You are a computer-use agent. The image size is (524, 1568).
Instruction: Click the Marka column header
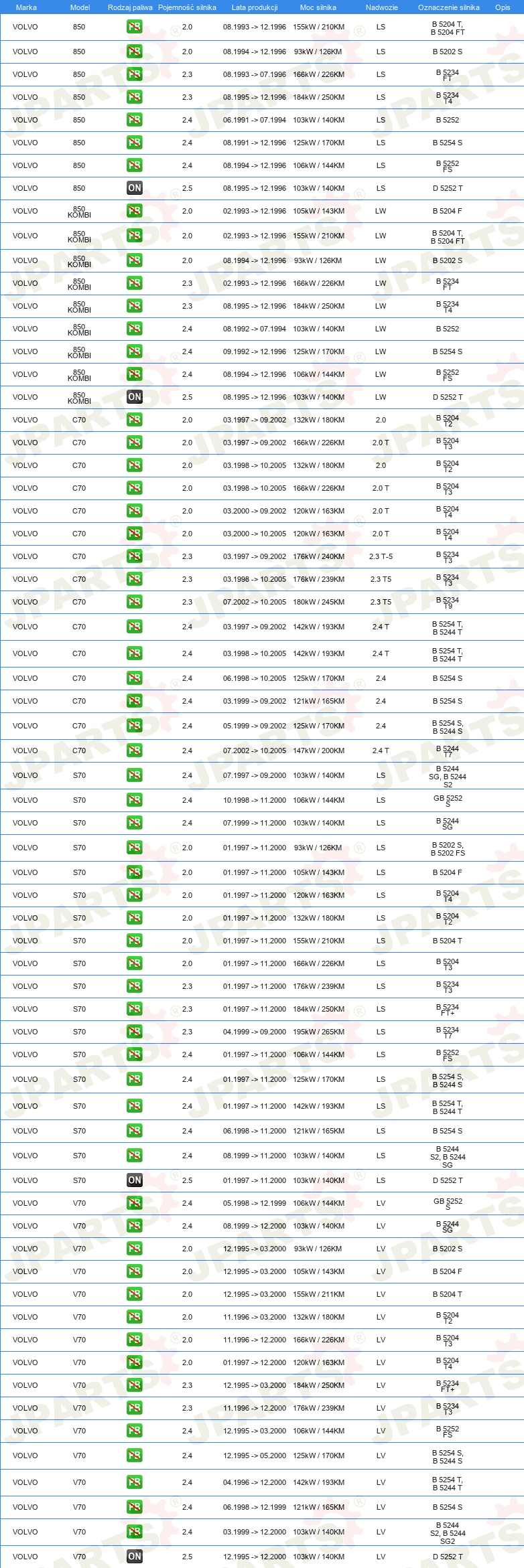tap(26, 7)
